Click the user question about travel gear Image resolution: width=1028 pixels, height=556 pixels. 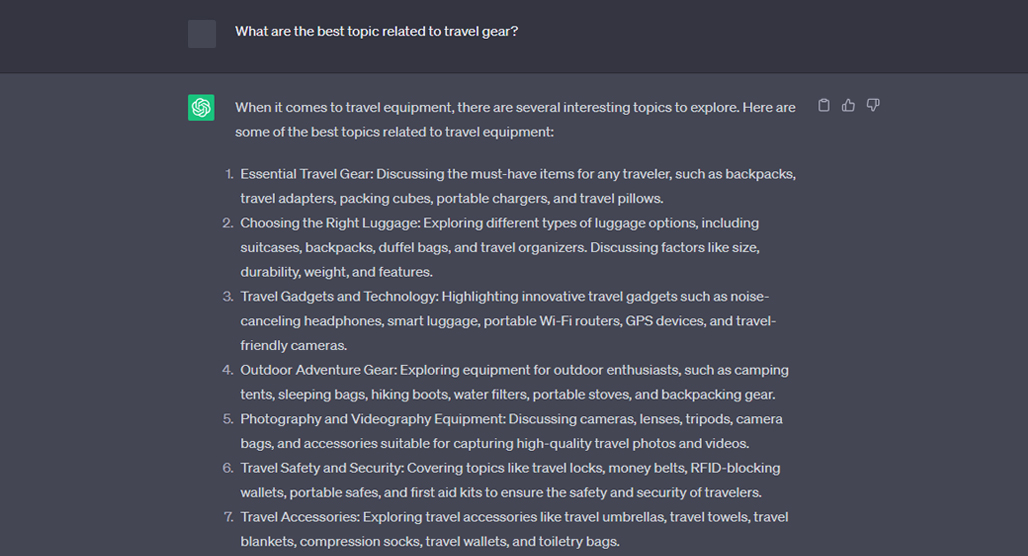pos(376,31)
